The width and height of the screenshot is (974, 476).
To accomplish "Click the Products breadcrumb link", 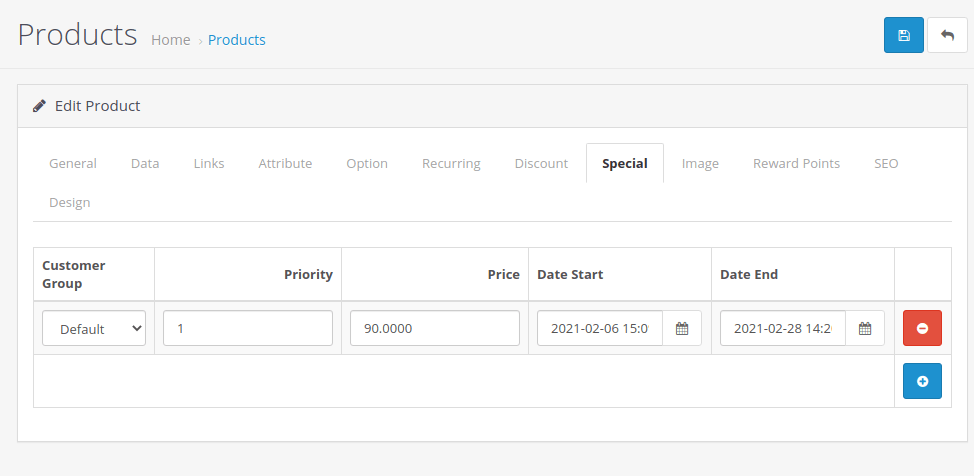I will click(237, 40).
